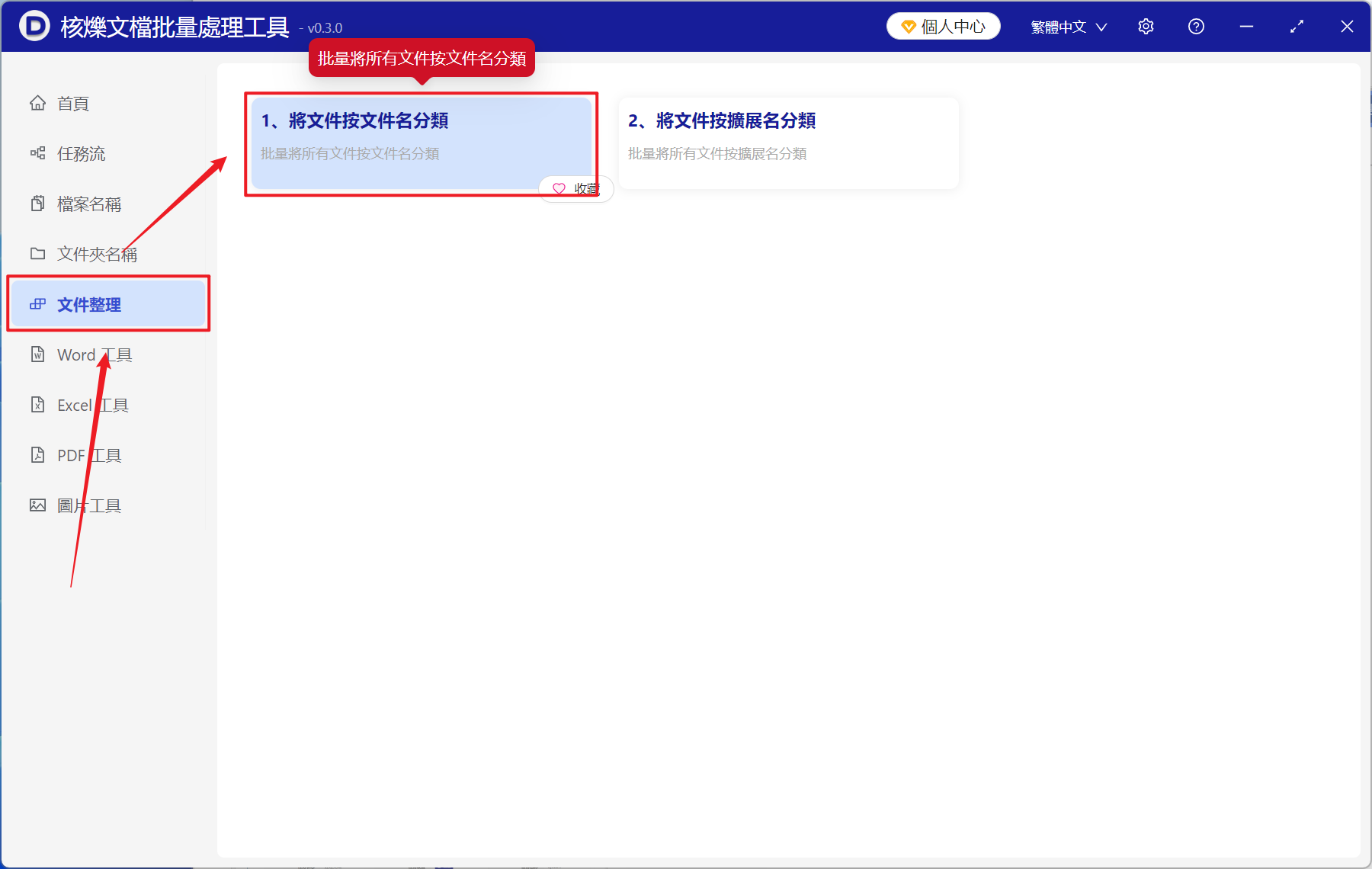
Task: Click description 批量將所有文件按擴展名分類
Action: 717,154
